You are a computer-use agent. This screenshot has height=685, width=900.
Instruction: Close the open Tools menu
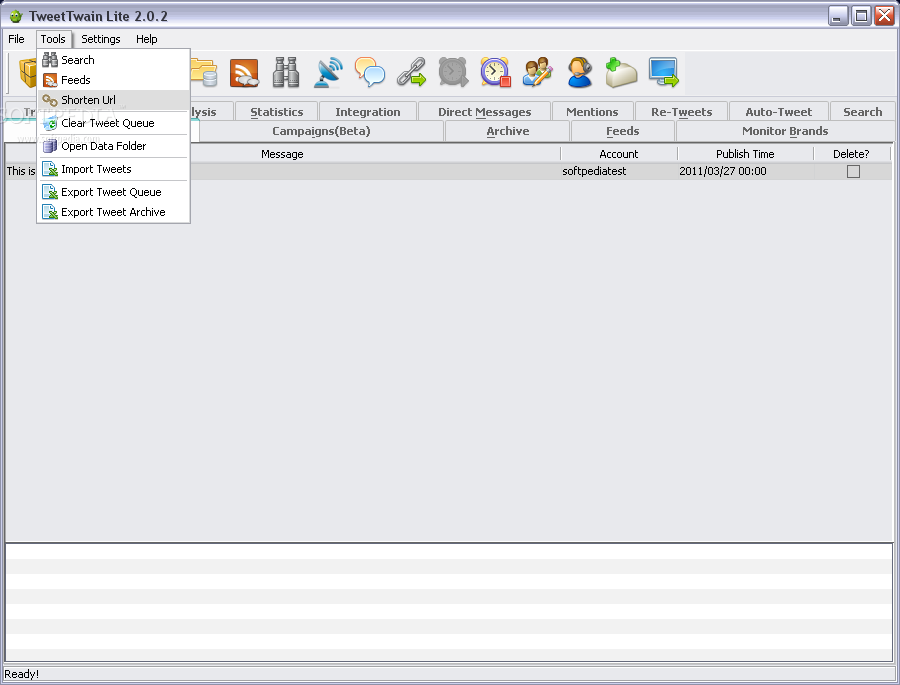click(53, 39)
